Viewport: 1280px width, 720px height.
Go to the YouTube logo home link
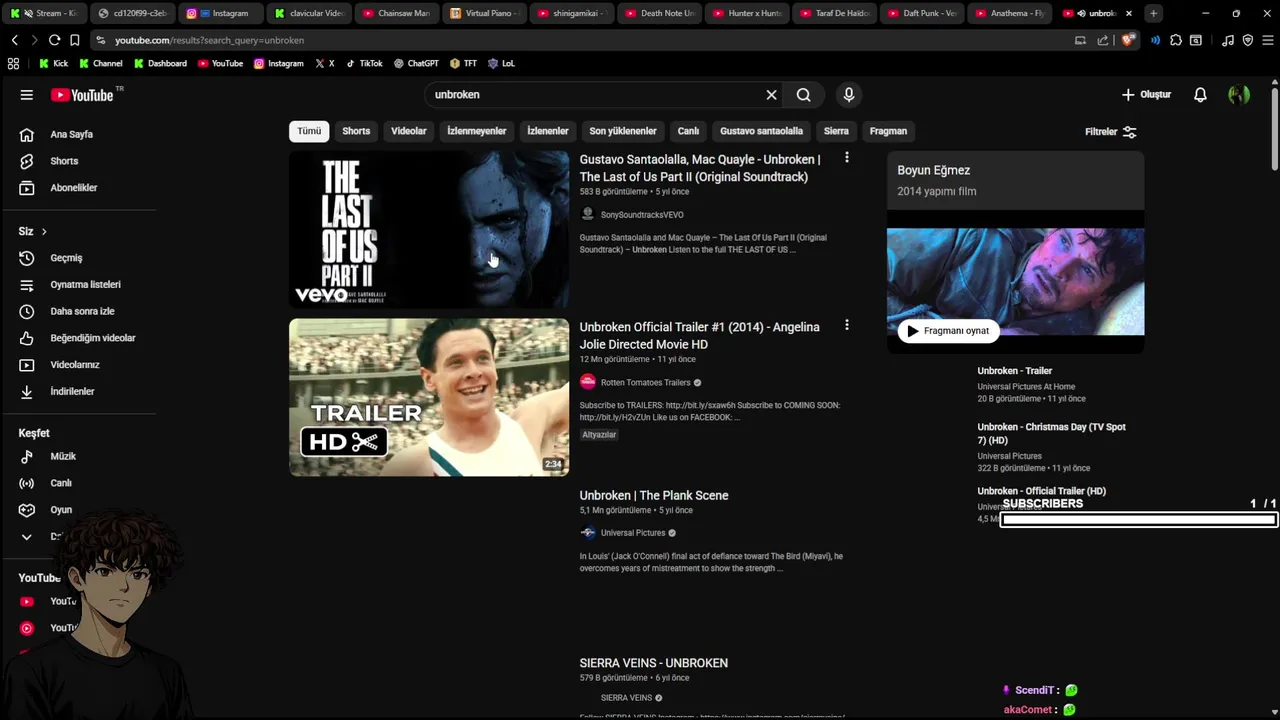tap(83, 95)
